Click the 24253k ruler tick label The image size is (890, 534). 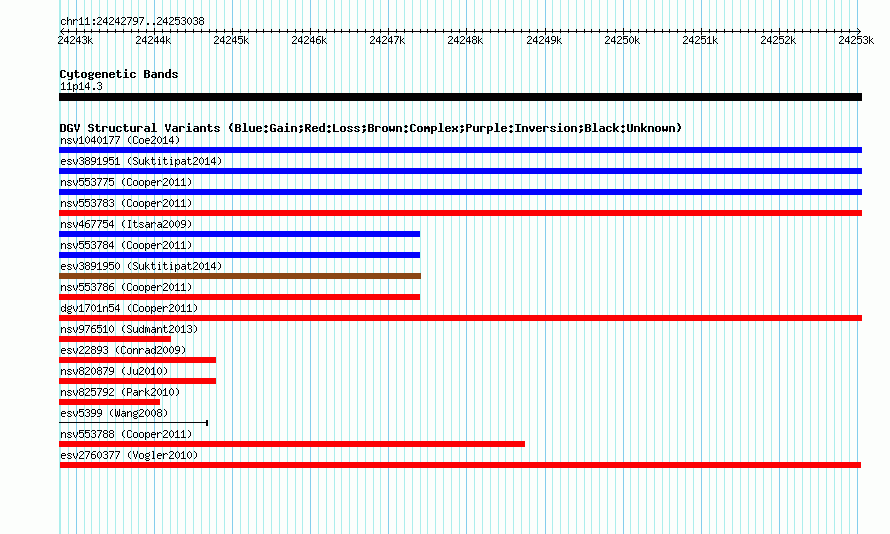(857, 40)
